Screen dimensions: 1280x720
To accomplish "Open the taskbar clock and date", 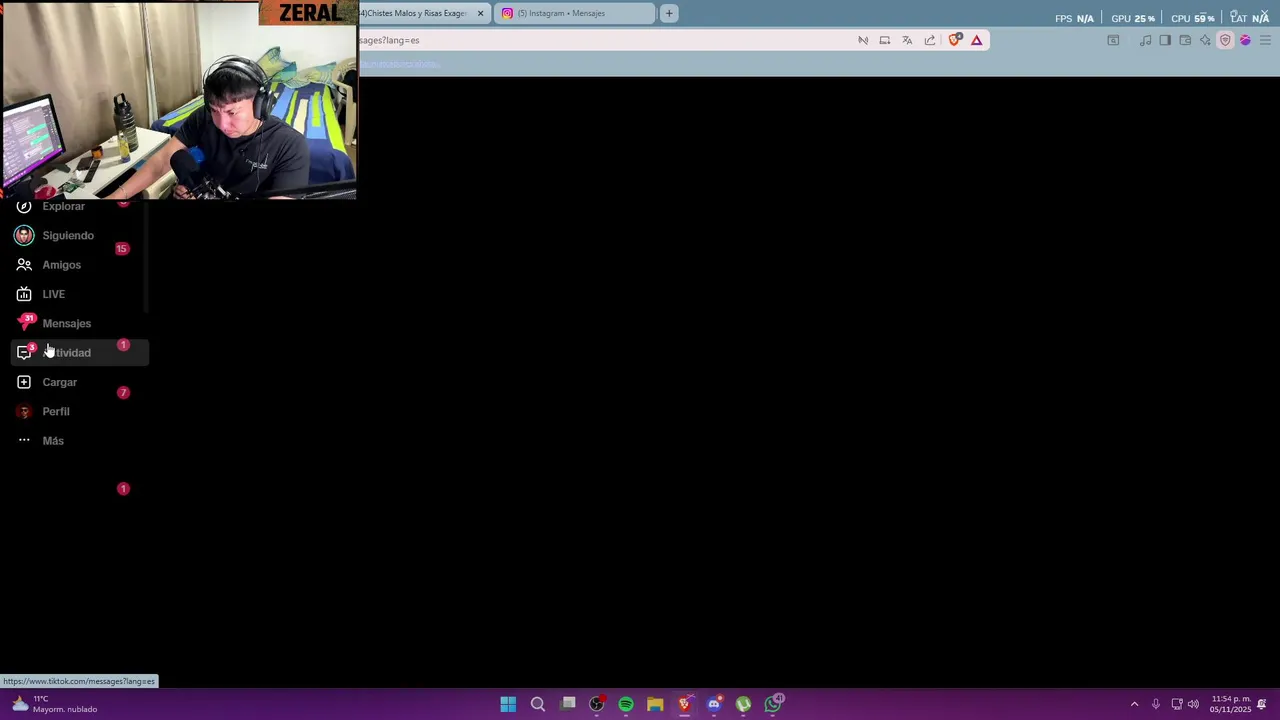I will coord(1231,704).
